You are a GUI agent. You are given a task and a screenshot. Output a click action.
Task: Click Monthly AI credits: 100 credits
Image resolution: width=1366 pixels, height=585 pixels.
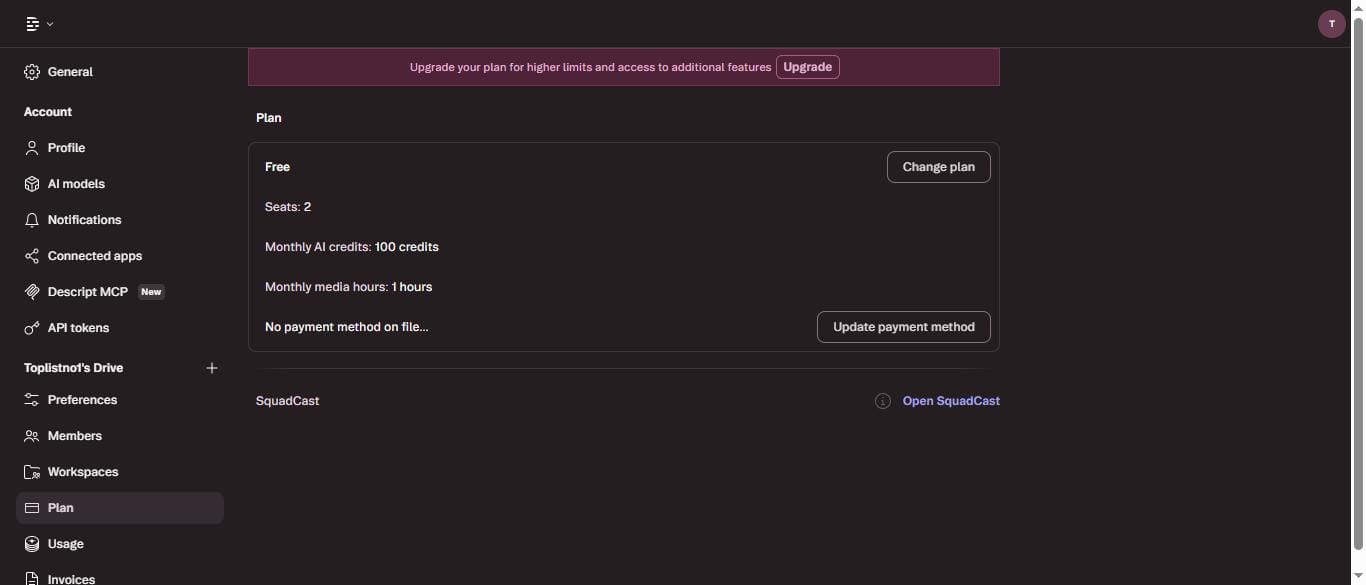(352, 247)
